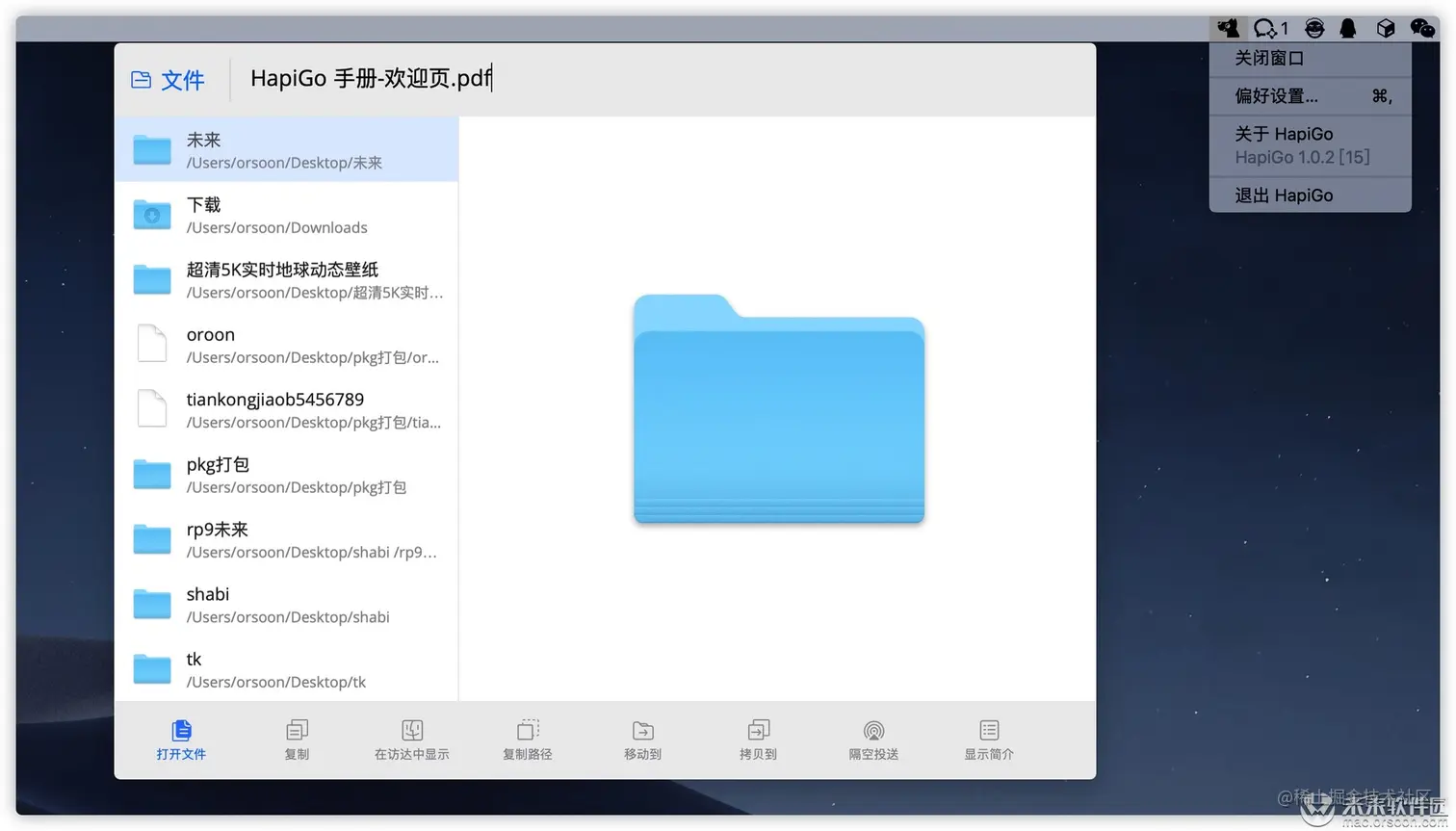
Task: Choose 关闭窗口 from HapiGo menu
Action: coord(1311,59)
